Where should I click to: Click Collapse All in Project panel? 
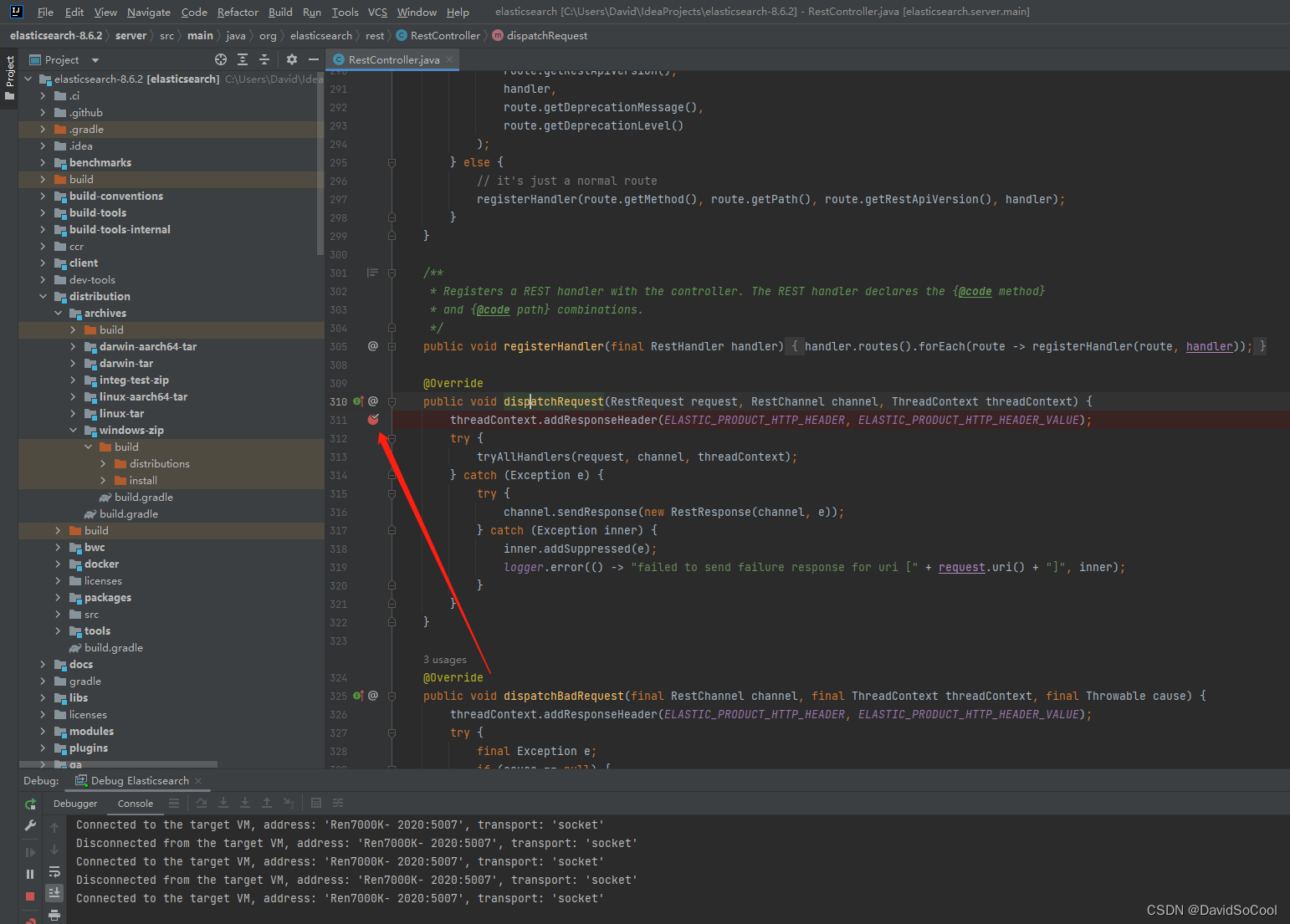[x=264, y=59]
